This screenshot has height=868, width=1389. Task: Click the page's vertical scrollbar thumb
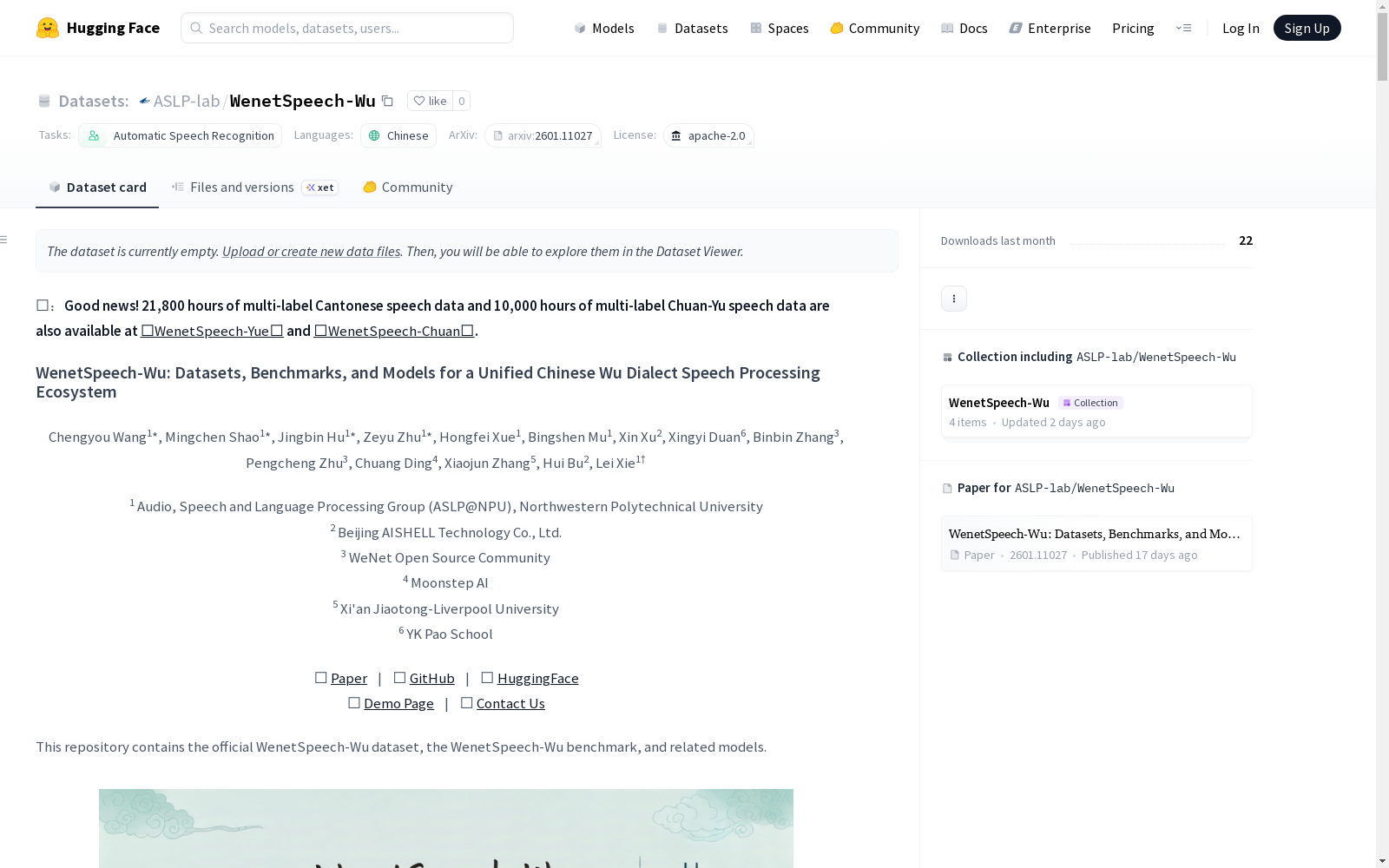[x=1382, y=48]
